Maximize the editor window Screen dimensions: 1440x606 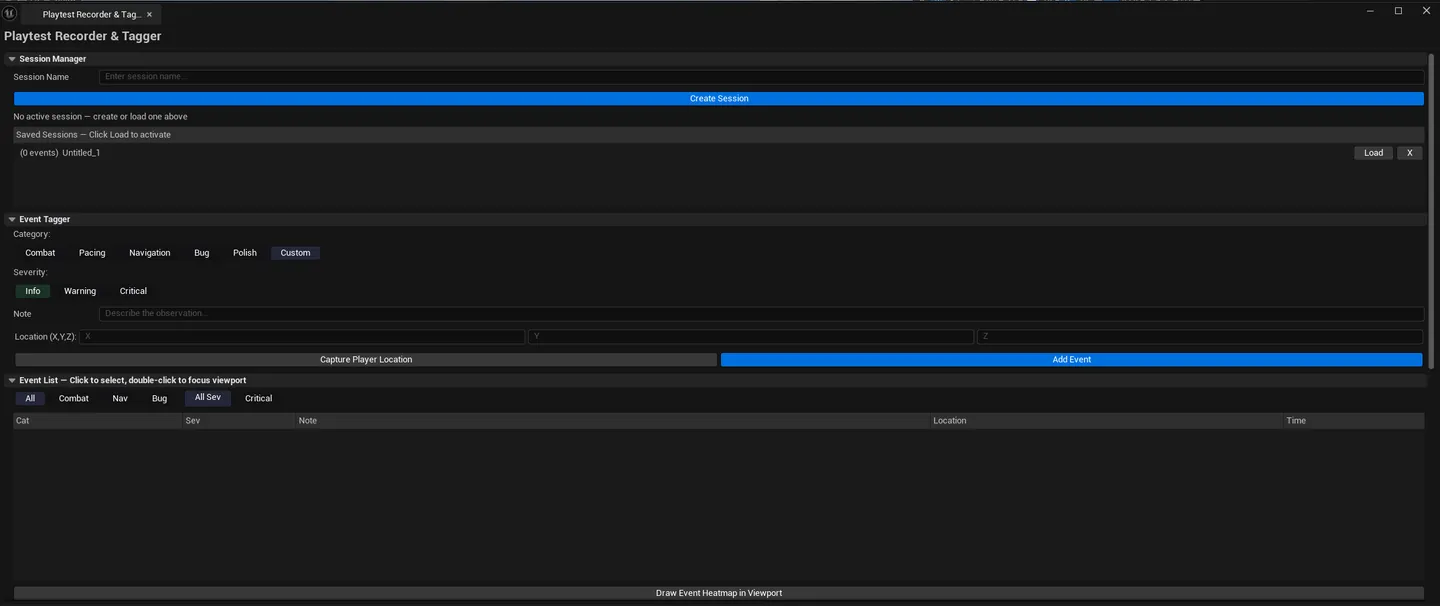[1398, 11]
